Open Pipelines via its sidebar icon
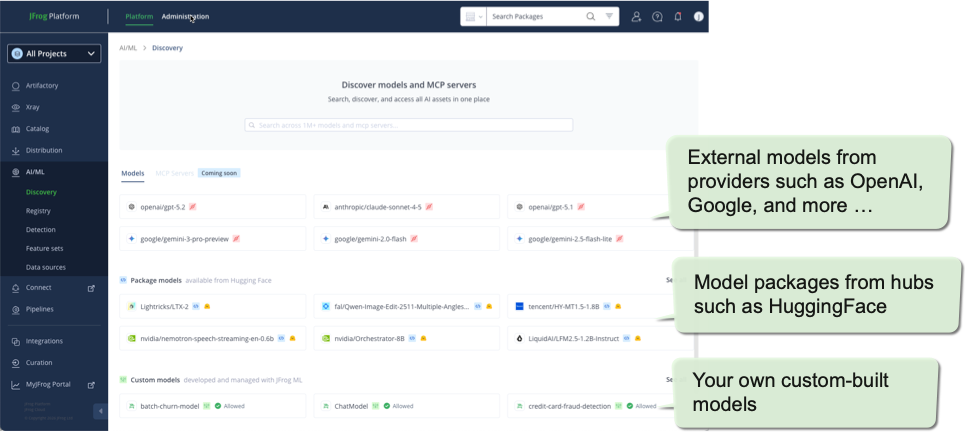This screenshot has width=965, height=437. pyautogui.click(x=16, y=310)
